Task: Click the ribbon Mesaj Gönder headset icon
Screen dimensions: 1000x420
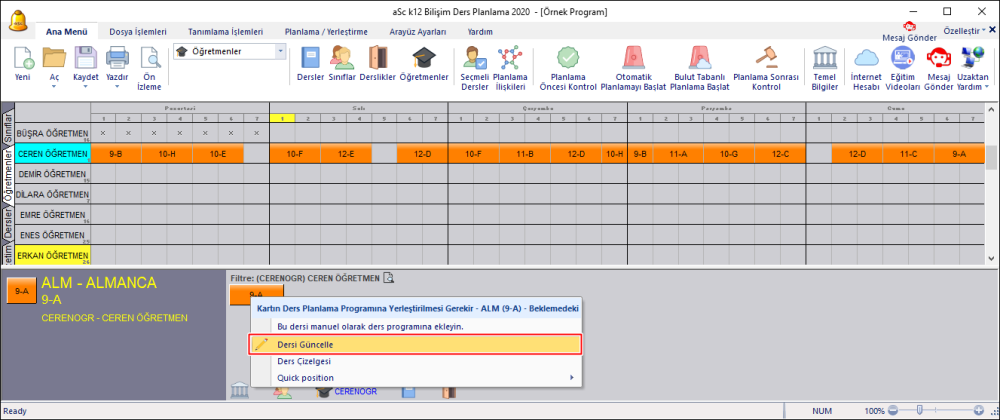Action: 938,58
